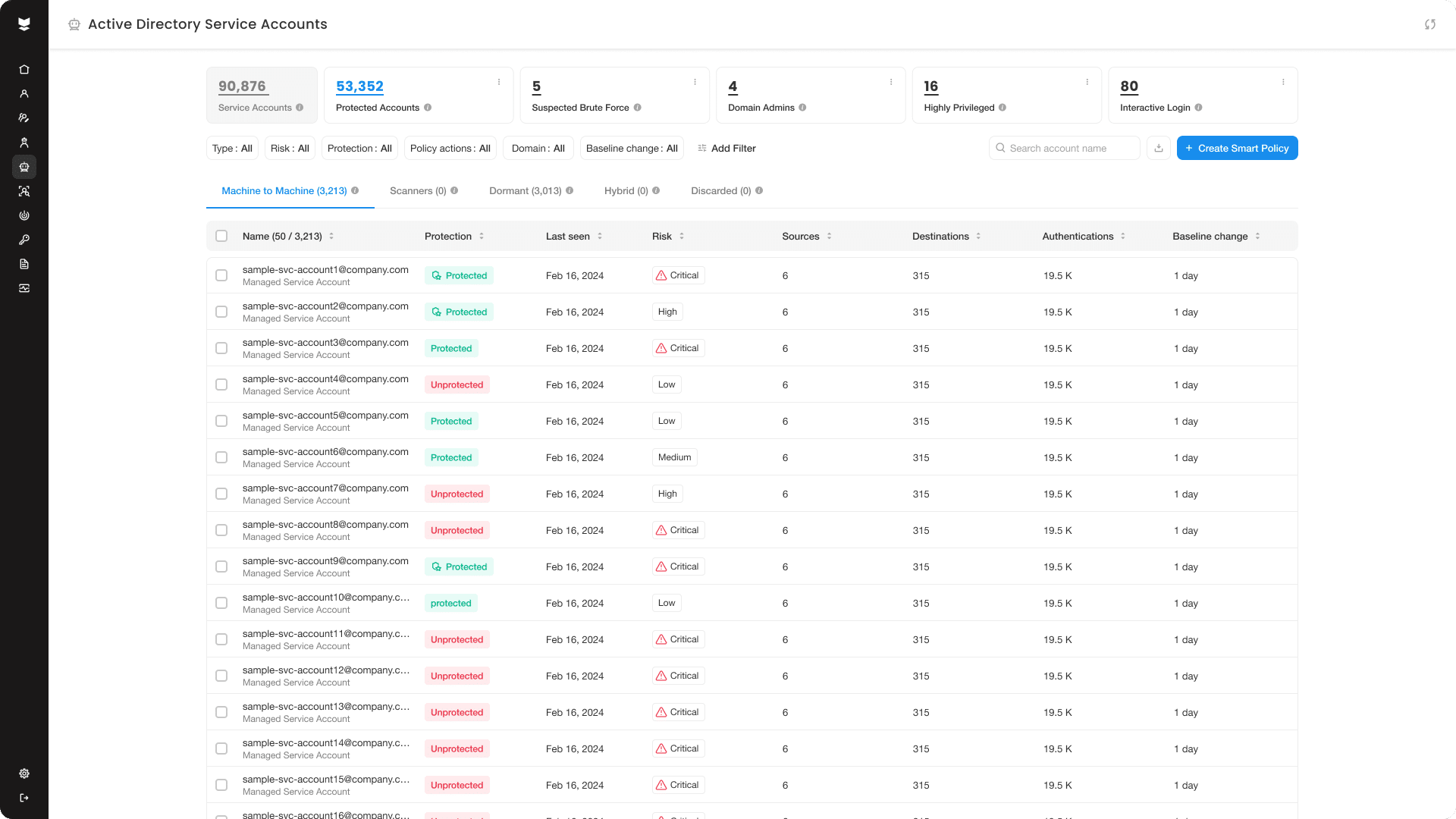
Task: Expand the Baseline change filter
Action: pos(632,148)
